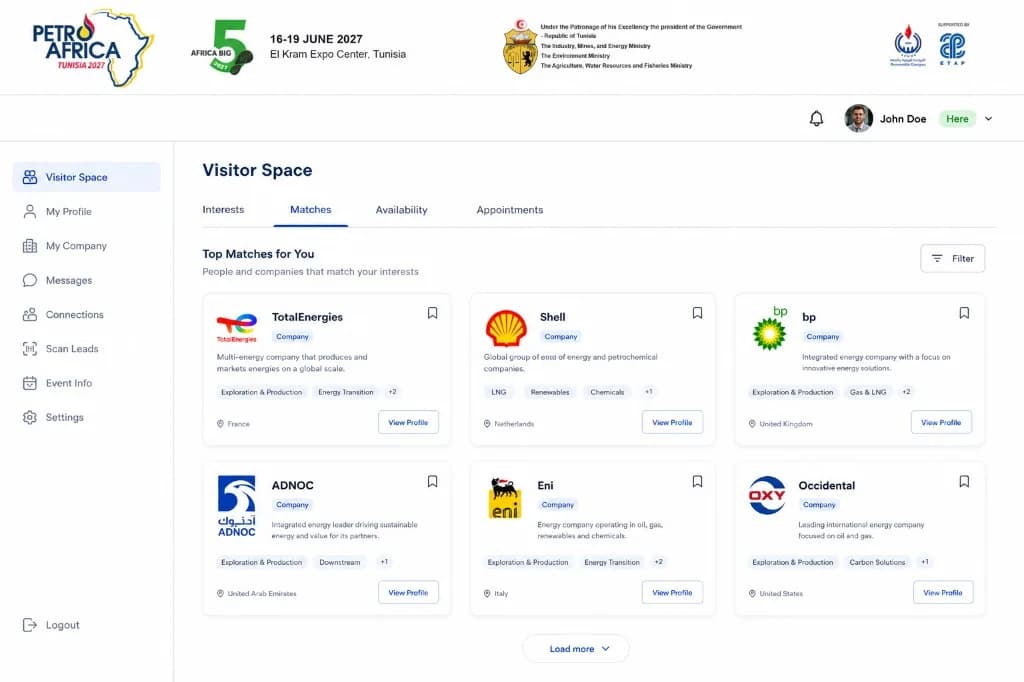Click the Connections people icon
The height and width of the screenshot is (682, 1024).
click(30, 314)
